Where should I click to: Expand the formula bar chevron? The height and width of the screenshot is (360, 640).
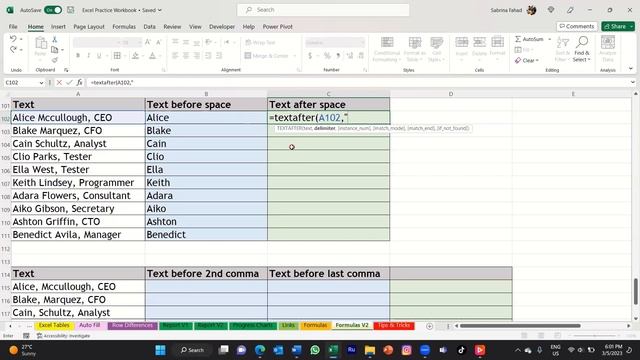632,82
